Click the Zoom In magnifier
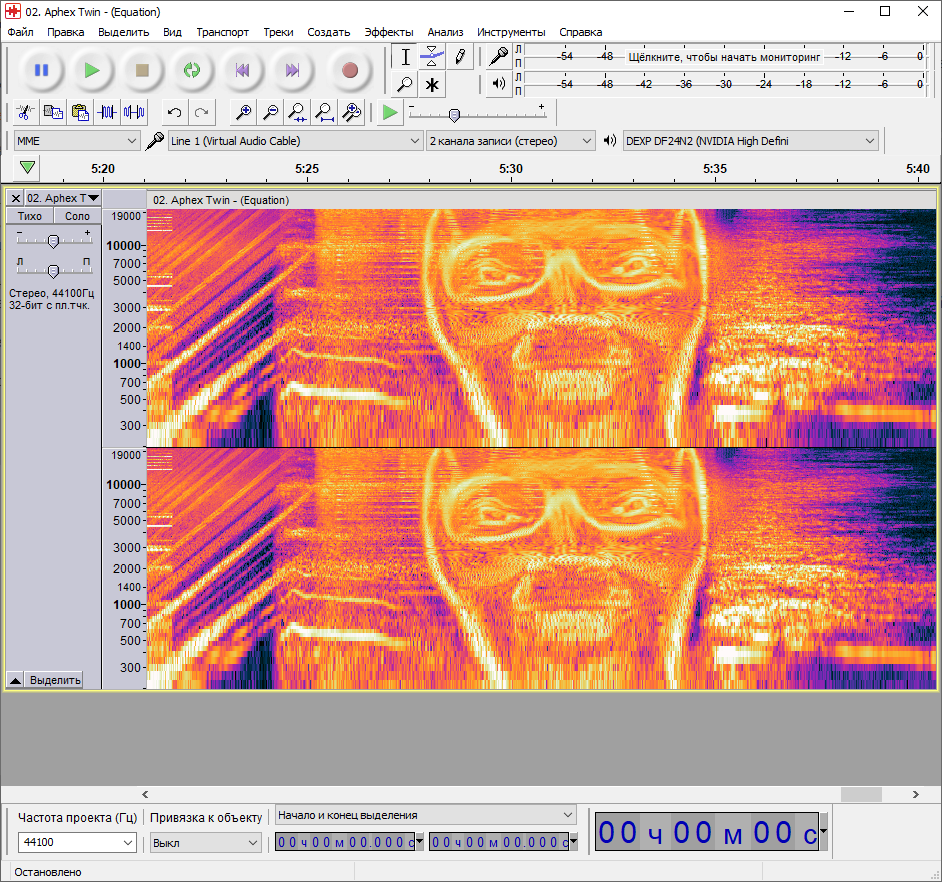942x882 pixels. (243, 112)
